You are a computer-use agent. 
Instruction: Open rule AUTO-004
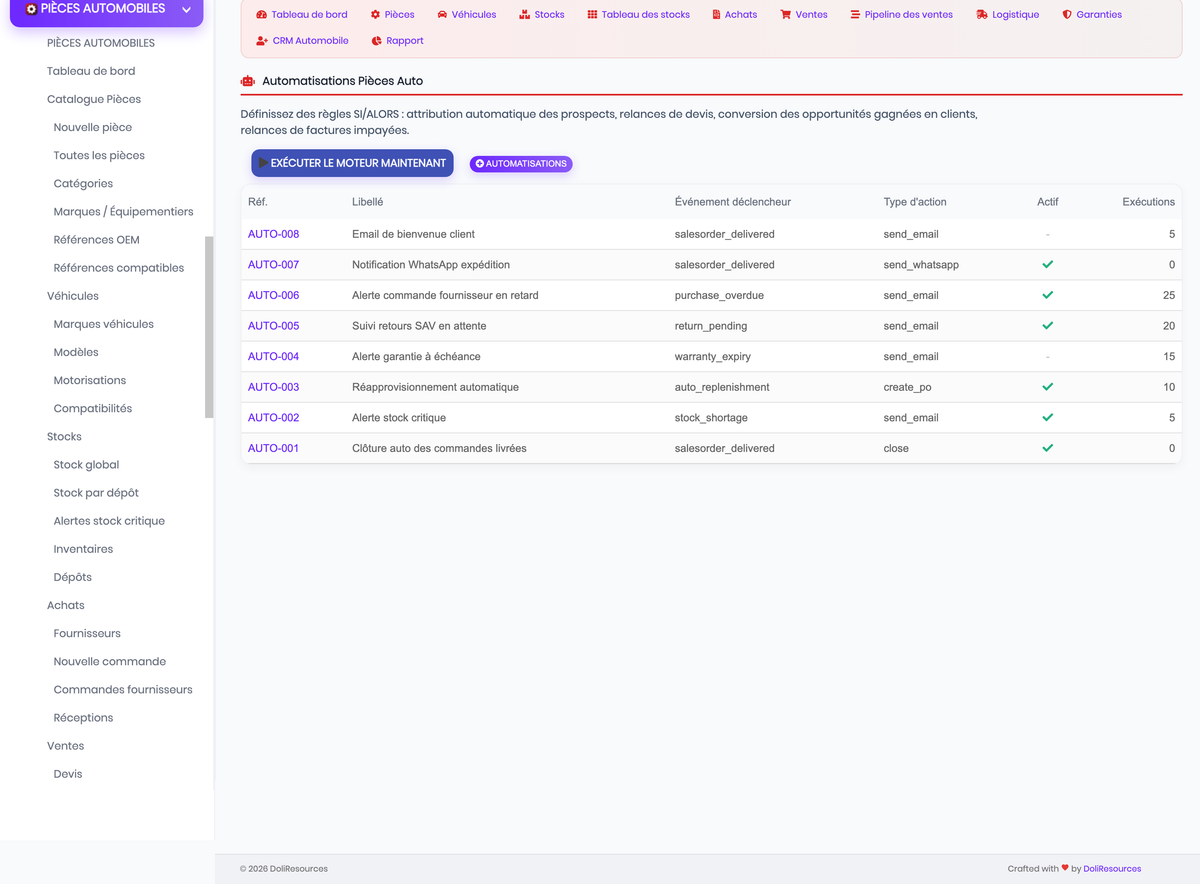click(x=273, y=356)
